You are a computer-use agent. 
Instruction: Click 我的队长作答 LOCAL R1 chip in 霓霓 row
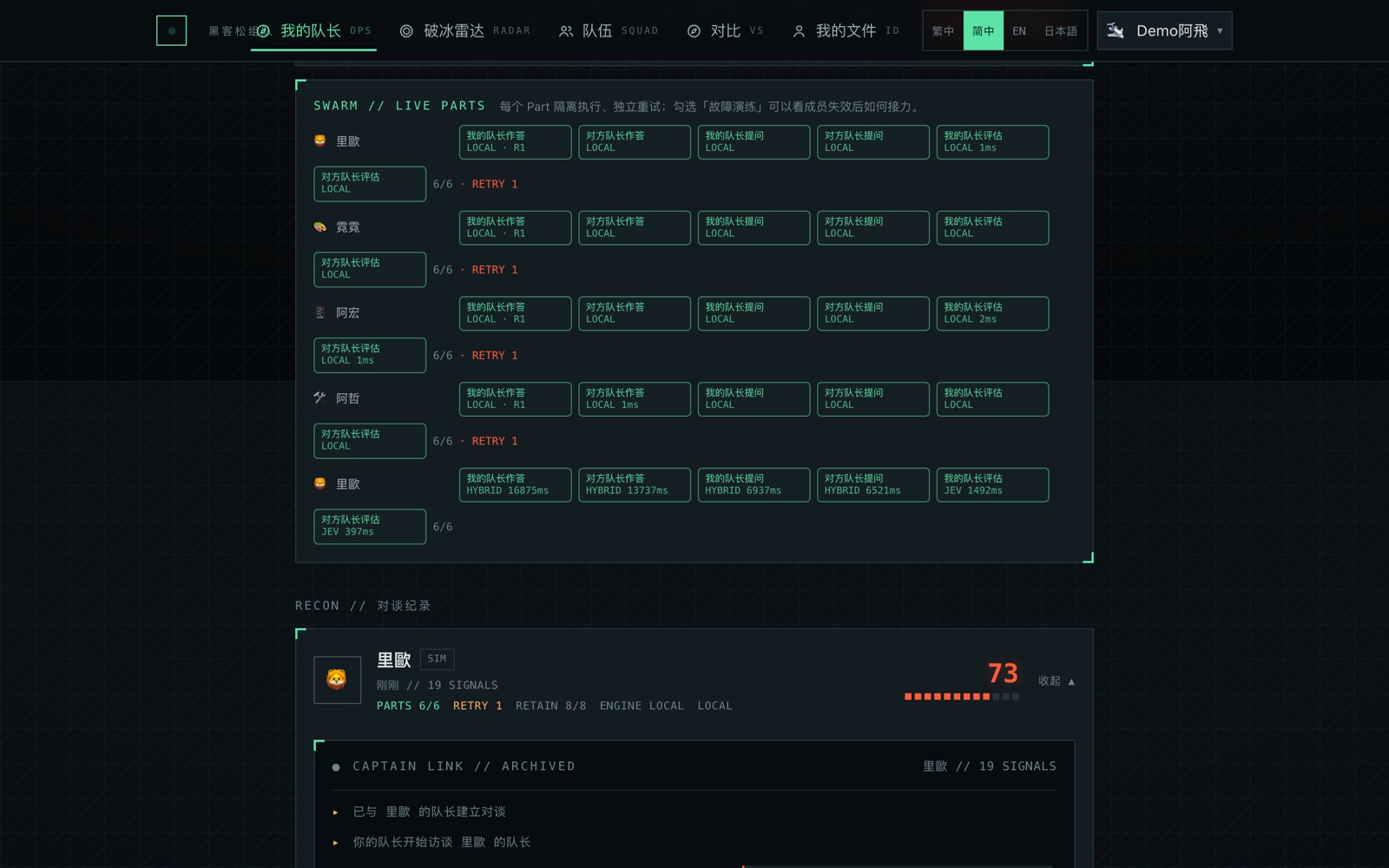pos(515,227)
